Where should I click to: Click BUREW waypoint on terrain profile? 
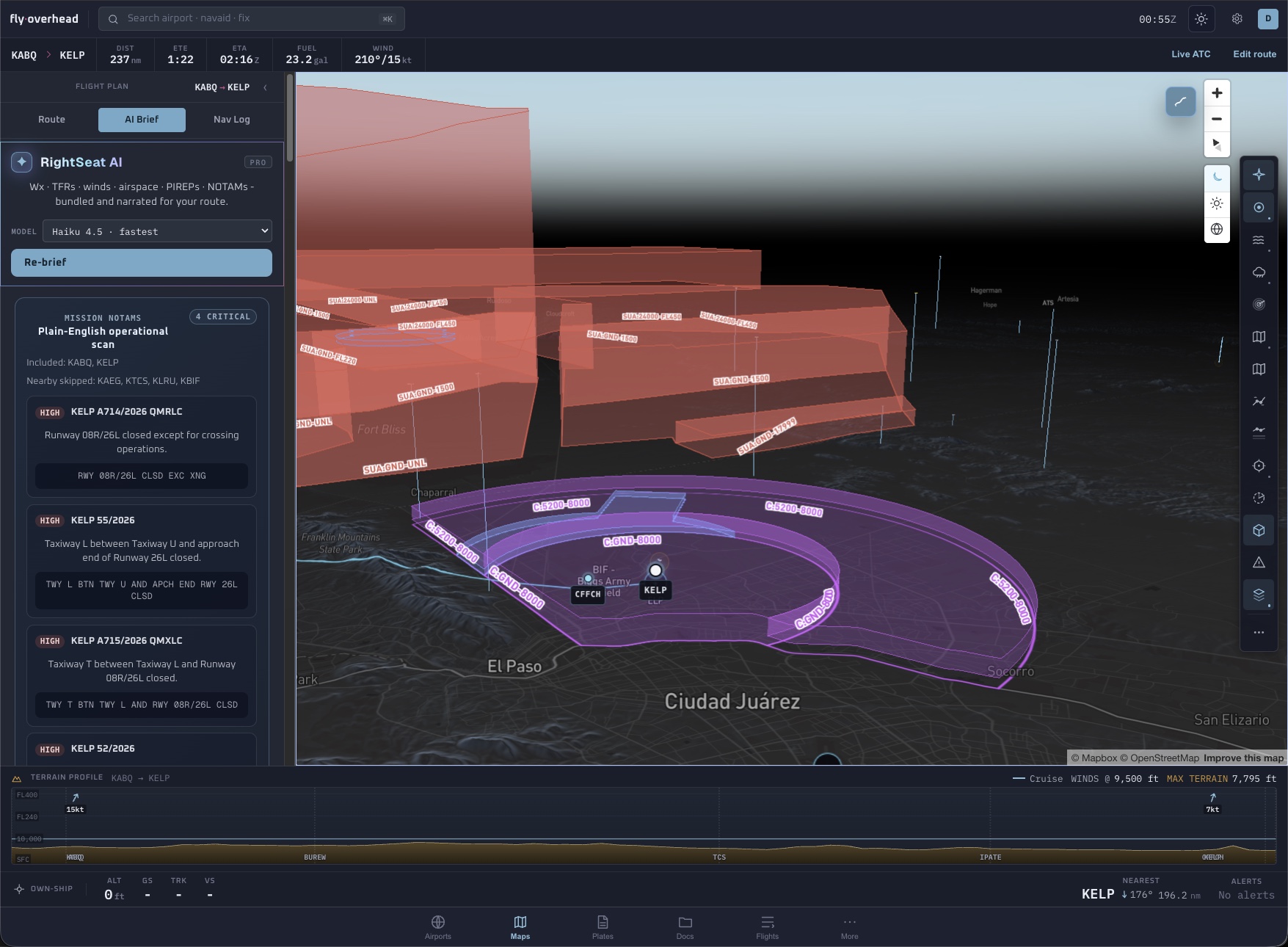pyautogui.click(x=315, y=857)
